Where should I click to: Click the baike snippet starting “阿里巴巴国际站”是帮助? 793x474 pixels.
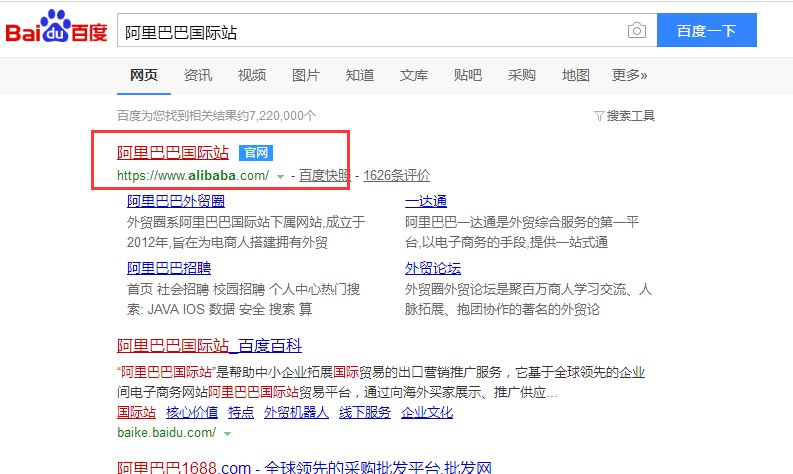pyautogui.click(x=381, y=382)
